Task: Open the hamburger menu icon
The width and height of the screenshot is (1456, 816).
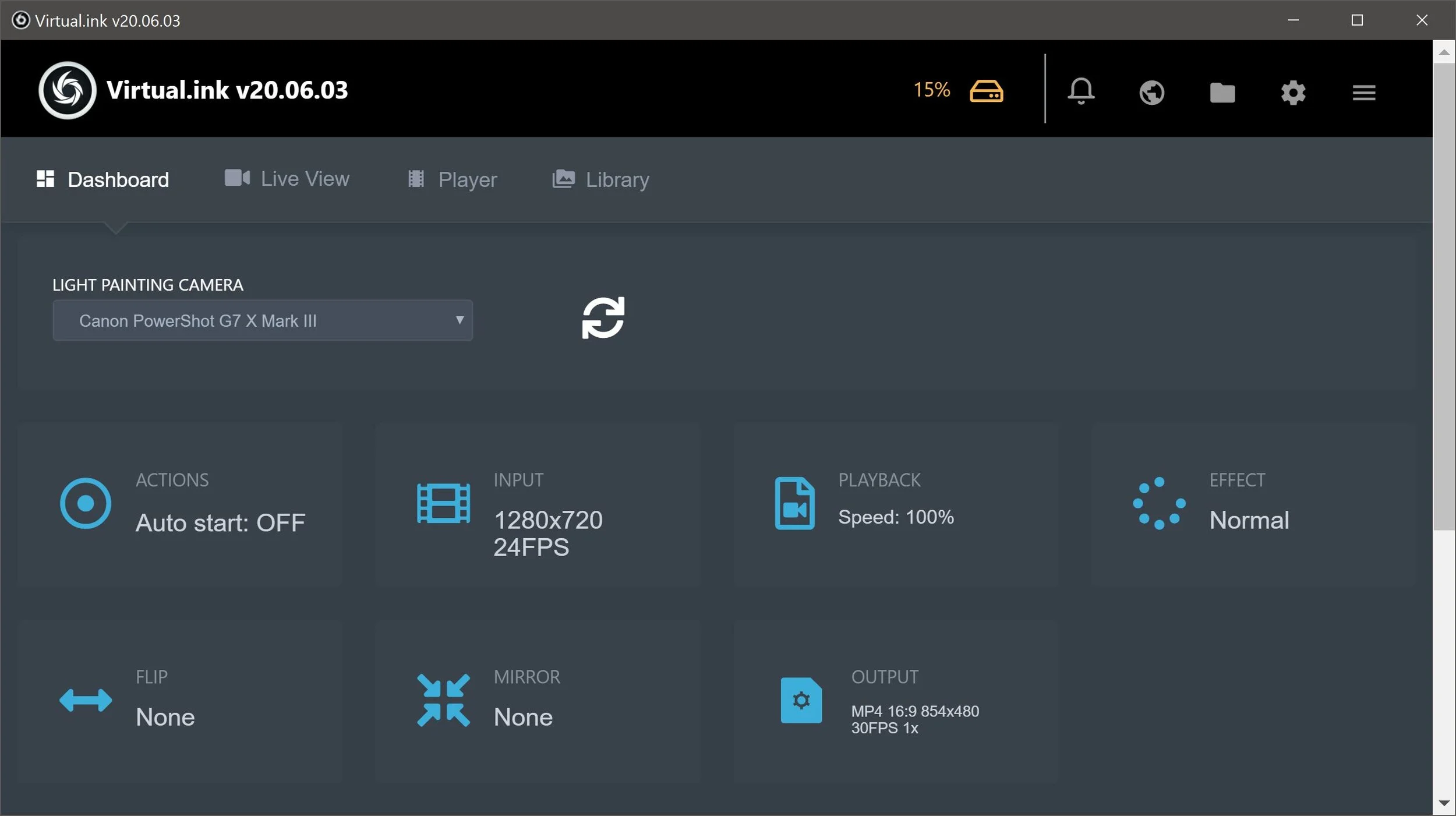Action: [x=1363, y=92]
